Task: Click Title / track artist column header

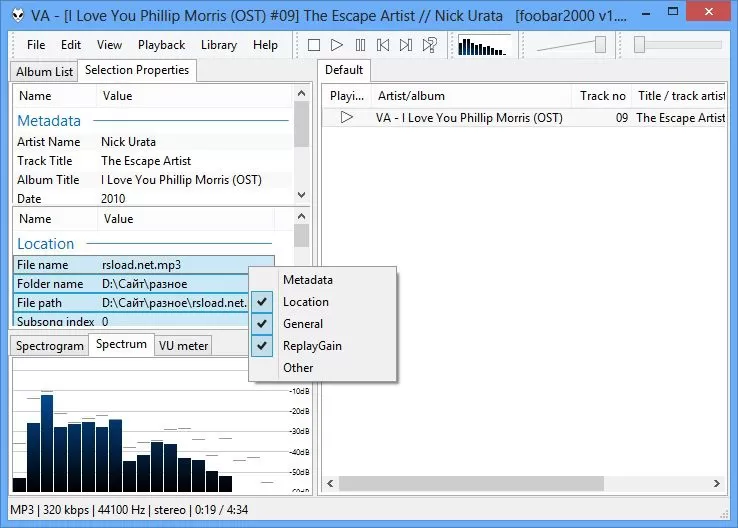Action: [x=680, y=96]
